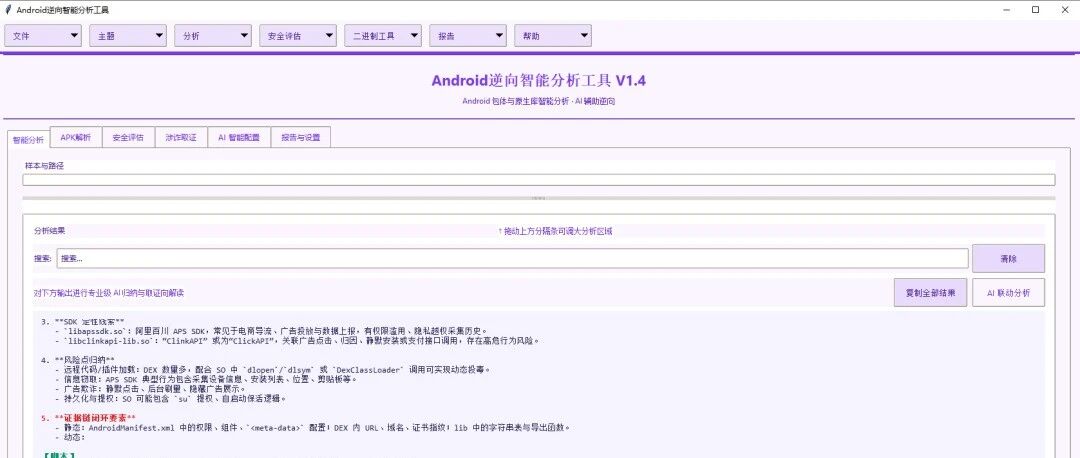1080x458 pixels.
Task: Maximize the window
Action: click(x=1035, y=10)
